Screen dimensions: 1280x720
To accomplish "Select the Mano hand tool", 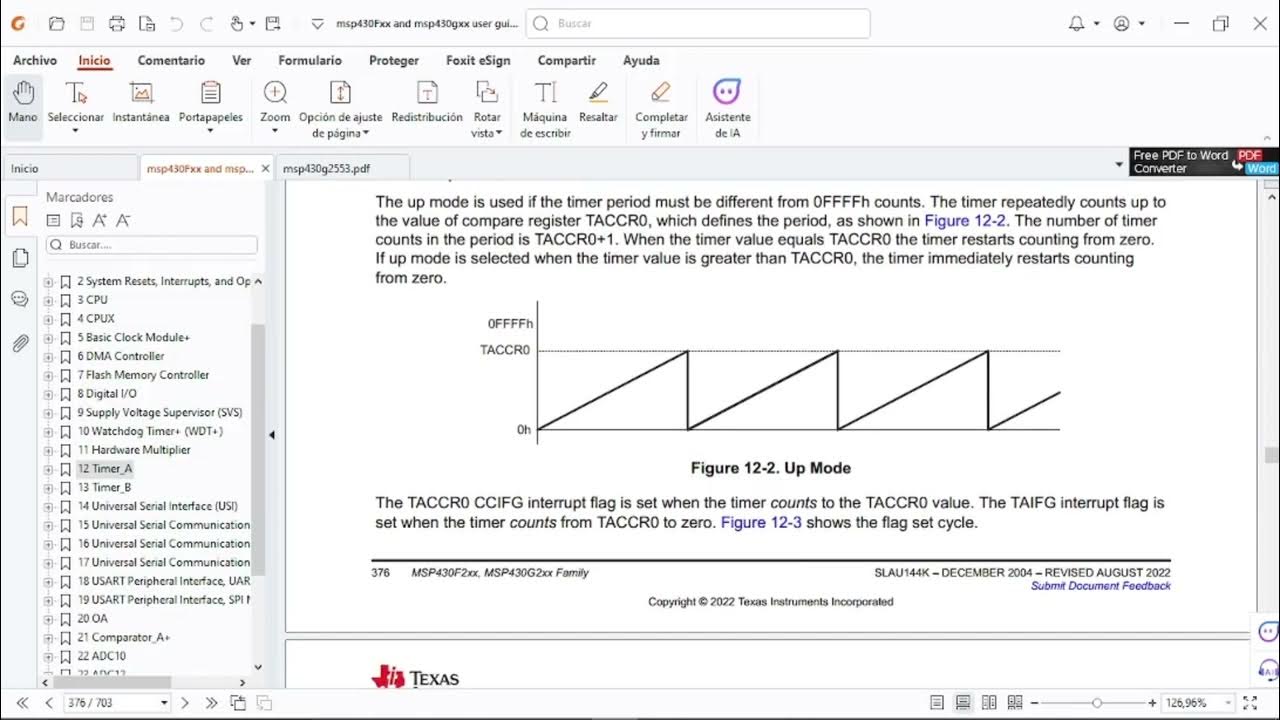I will (23, 103).
